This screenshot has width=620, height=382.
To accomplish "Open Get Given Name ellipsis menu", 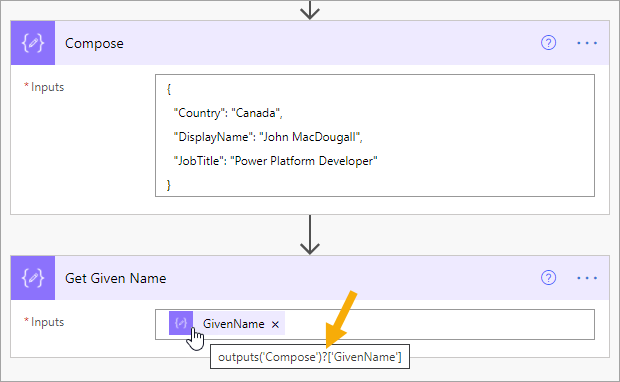I will pyautogui.click(x=587, y=278).
